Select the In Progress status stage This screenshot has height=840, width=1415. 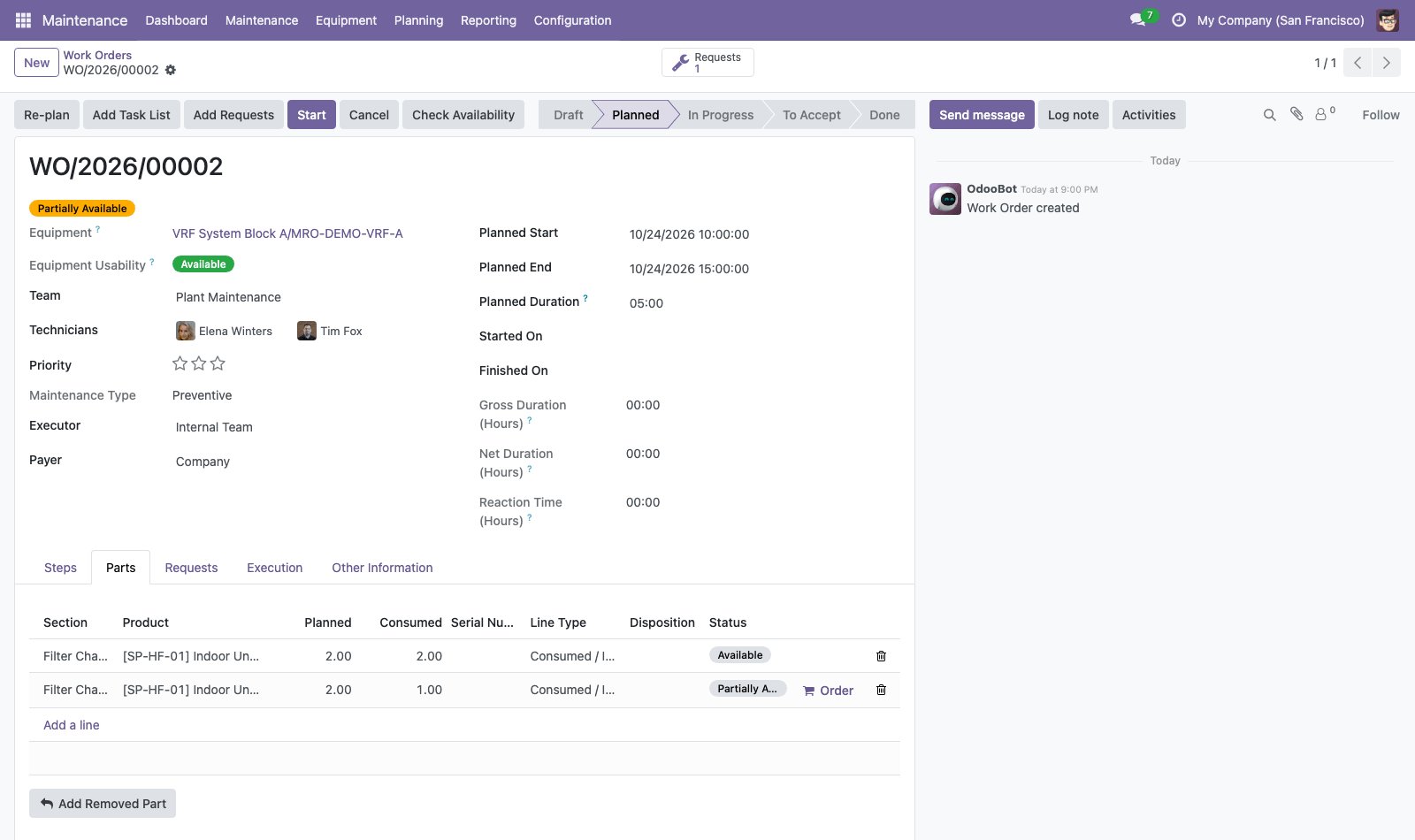pyautogui.click(x=721, y=115)
